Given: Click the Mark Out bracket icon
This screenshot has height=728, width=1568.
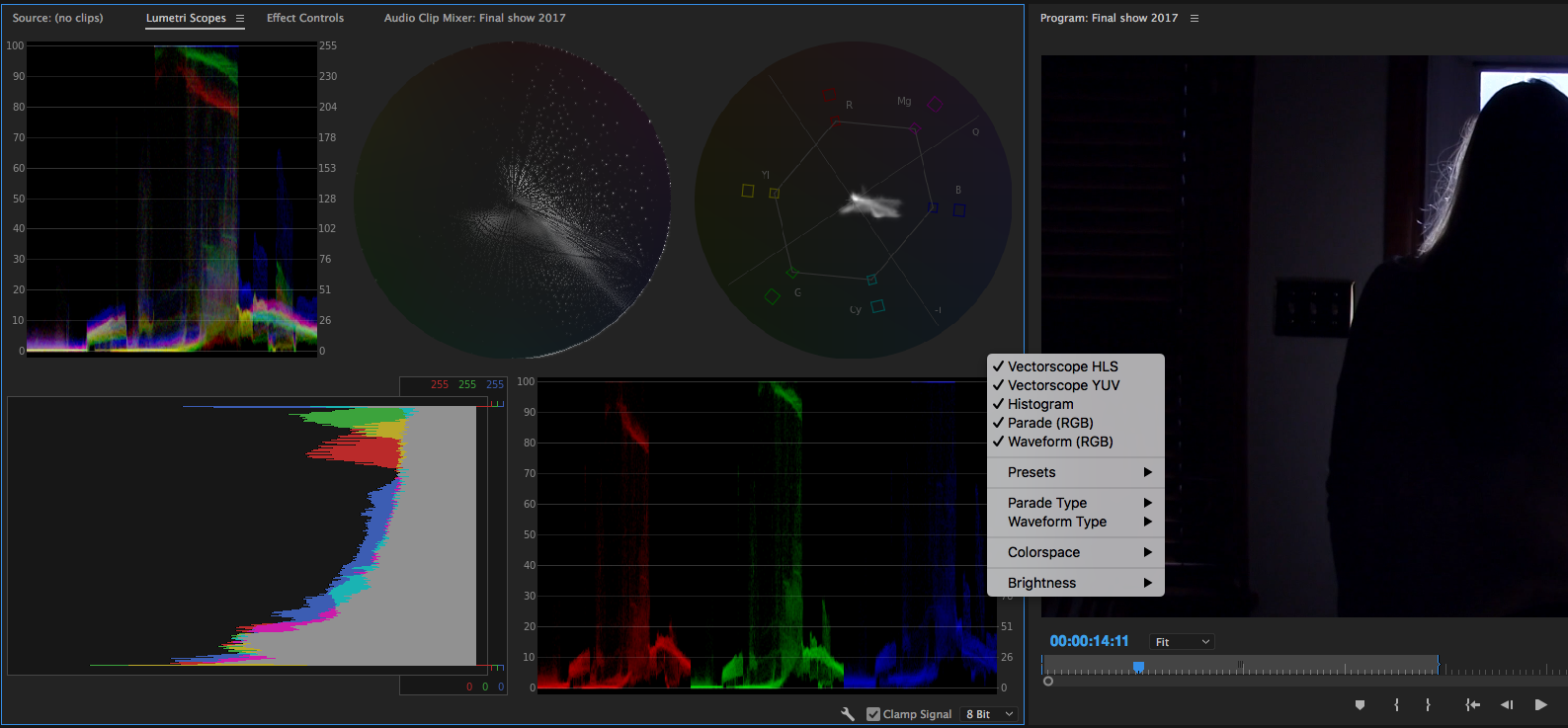Looking at the screenshot, I should click(1428, 704).
